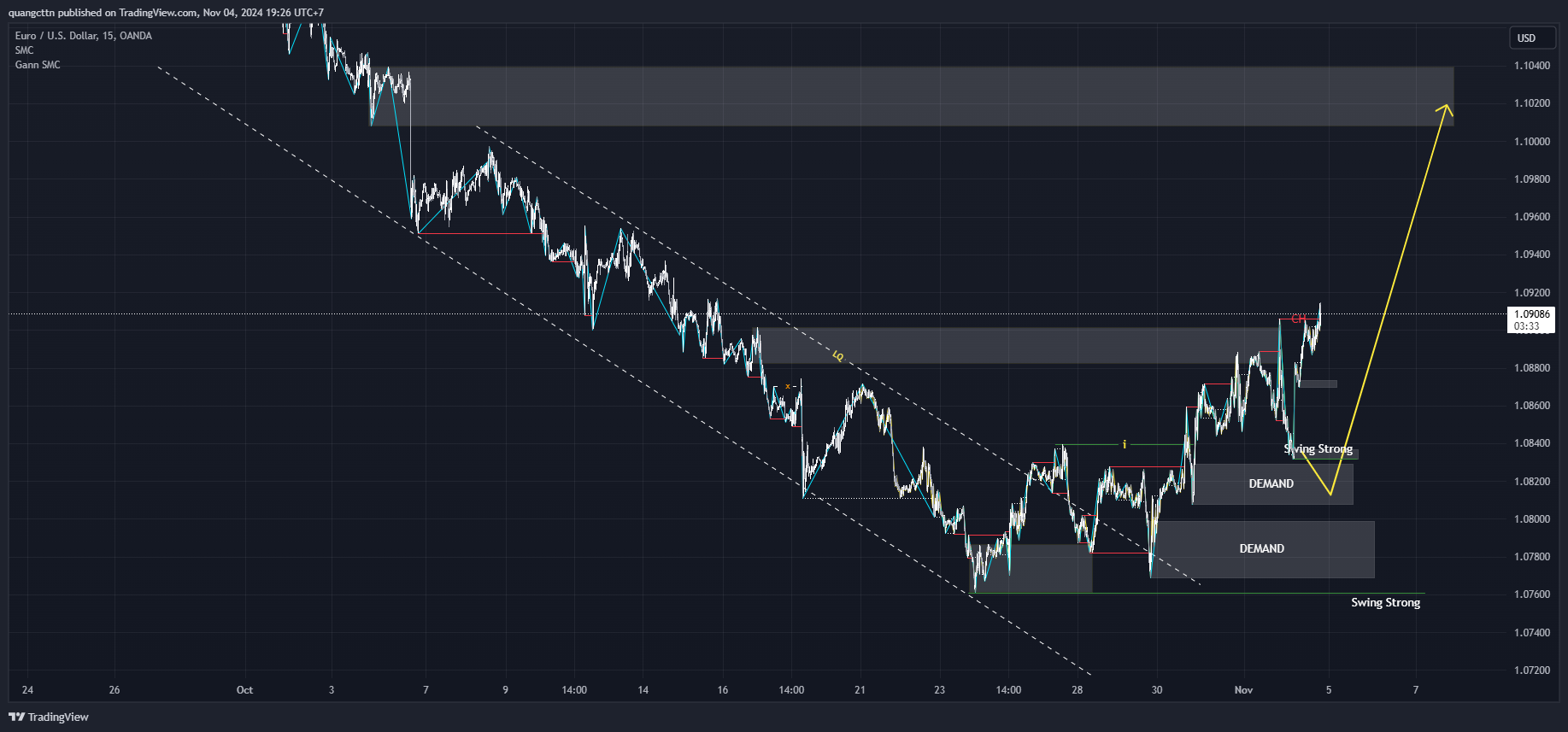Select the 1.07600 price axis label
This screenshot has height=732, width=1568.
[x=1531, y=594]
